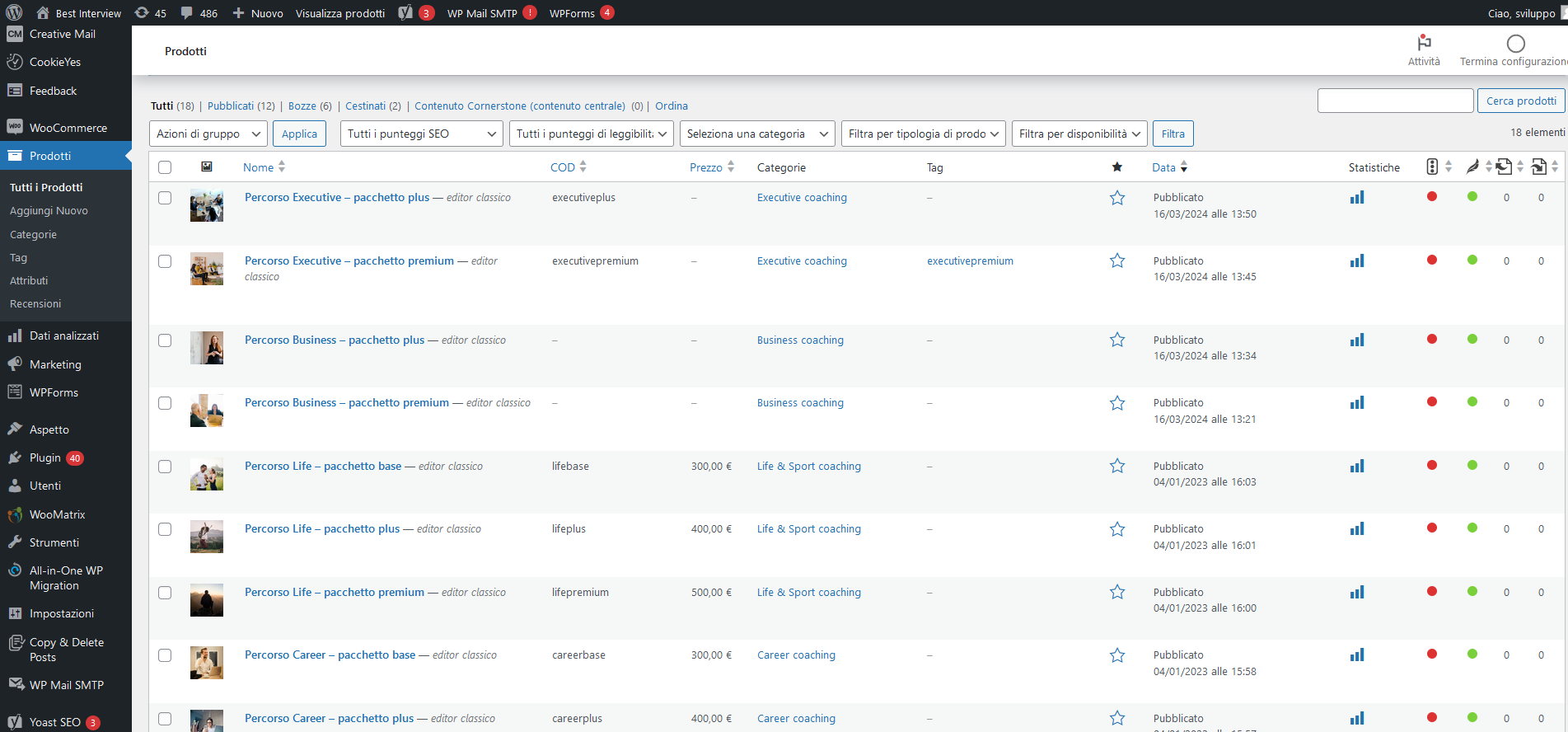Click the updates icon showing 45
The image size is (1568, 732).
[x=142, y=13]
